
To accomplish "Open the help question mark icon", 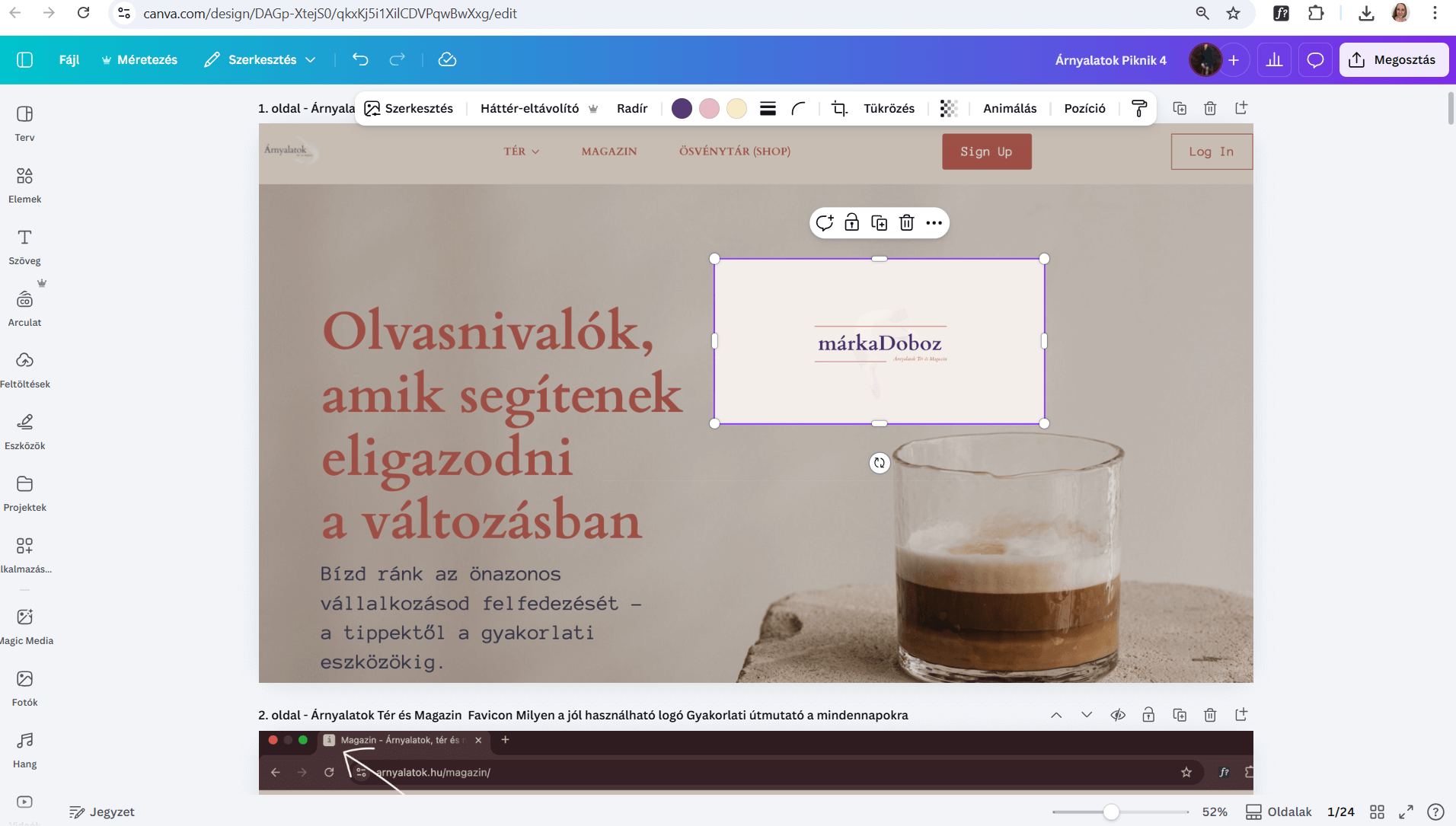I will point(1435,812).
